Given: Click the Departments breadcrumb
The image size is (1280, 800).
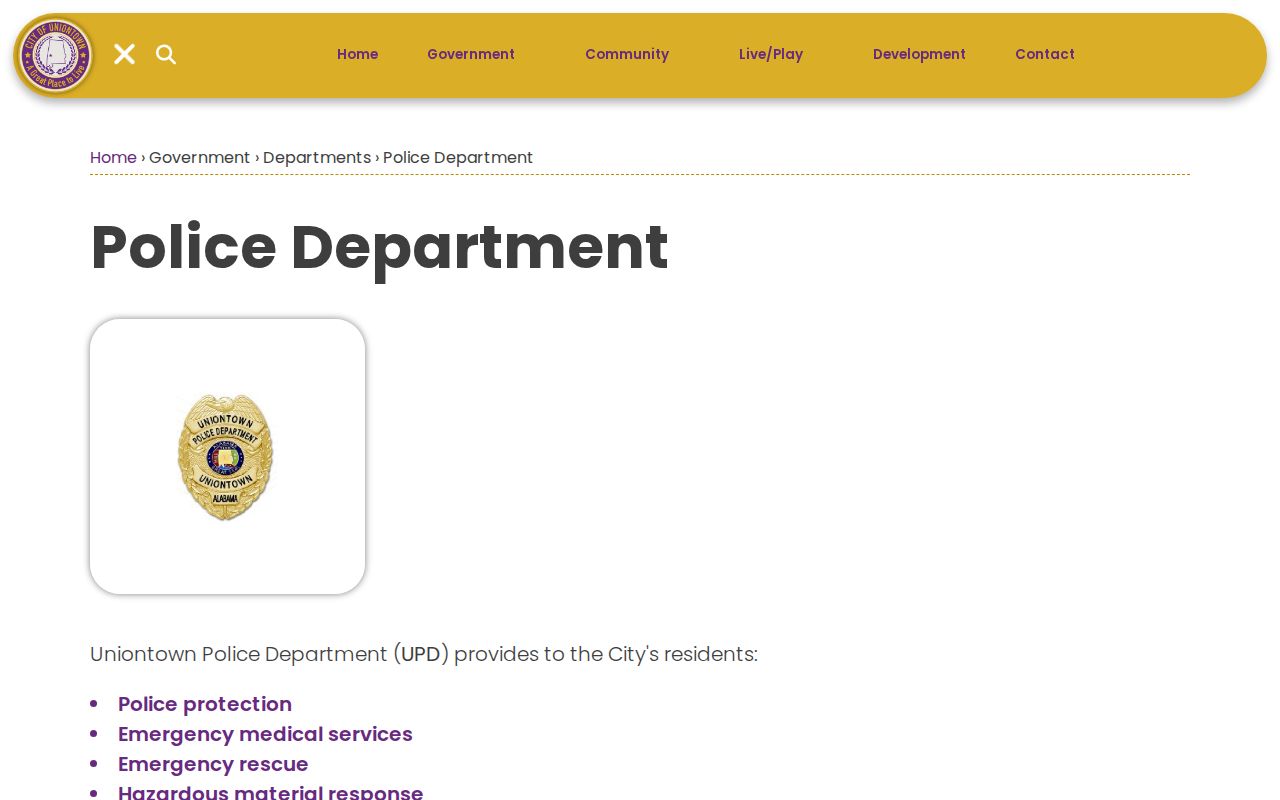Looking at the screenshot, I should (317, 158).
